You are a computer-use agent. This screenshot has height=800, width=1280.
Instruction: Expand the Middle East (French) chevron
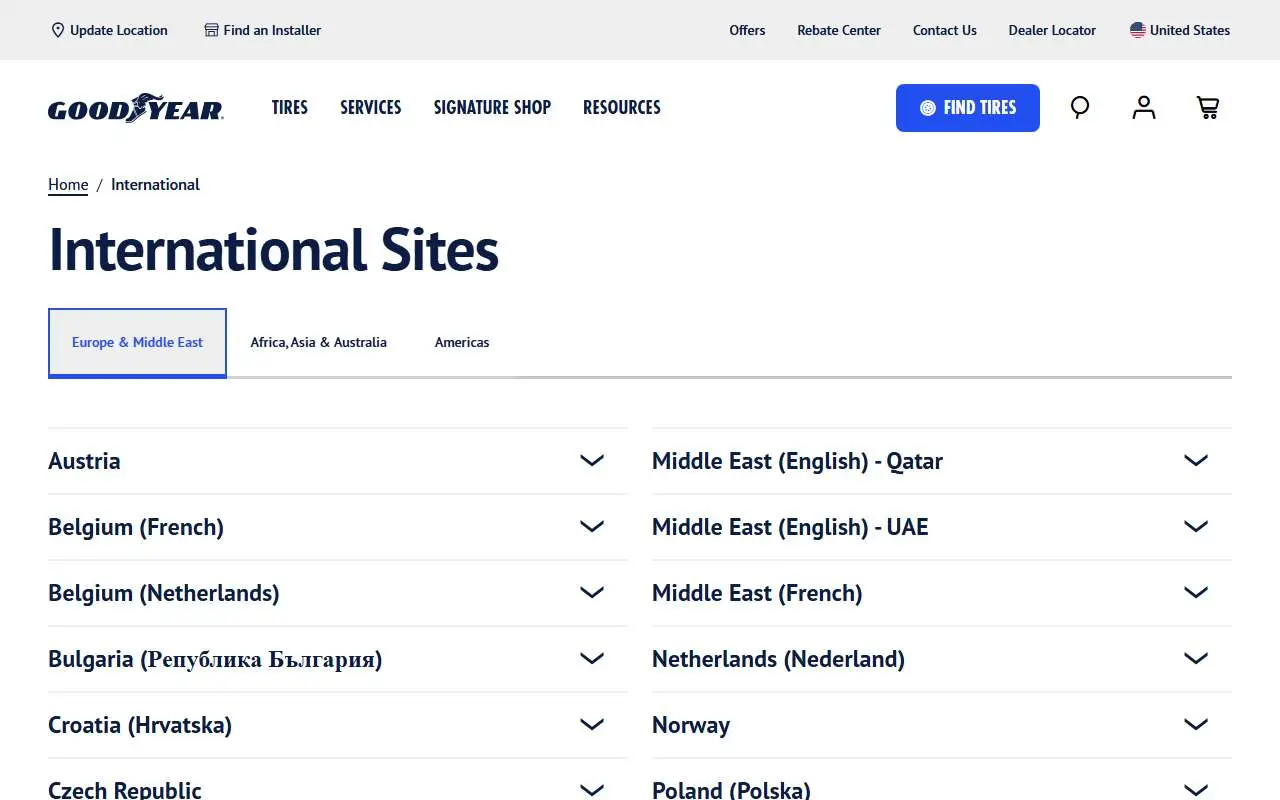[x=1196, y=593]
